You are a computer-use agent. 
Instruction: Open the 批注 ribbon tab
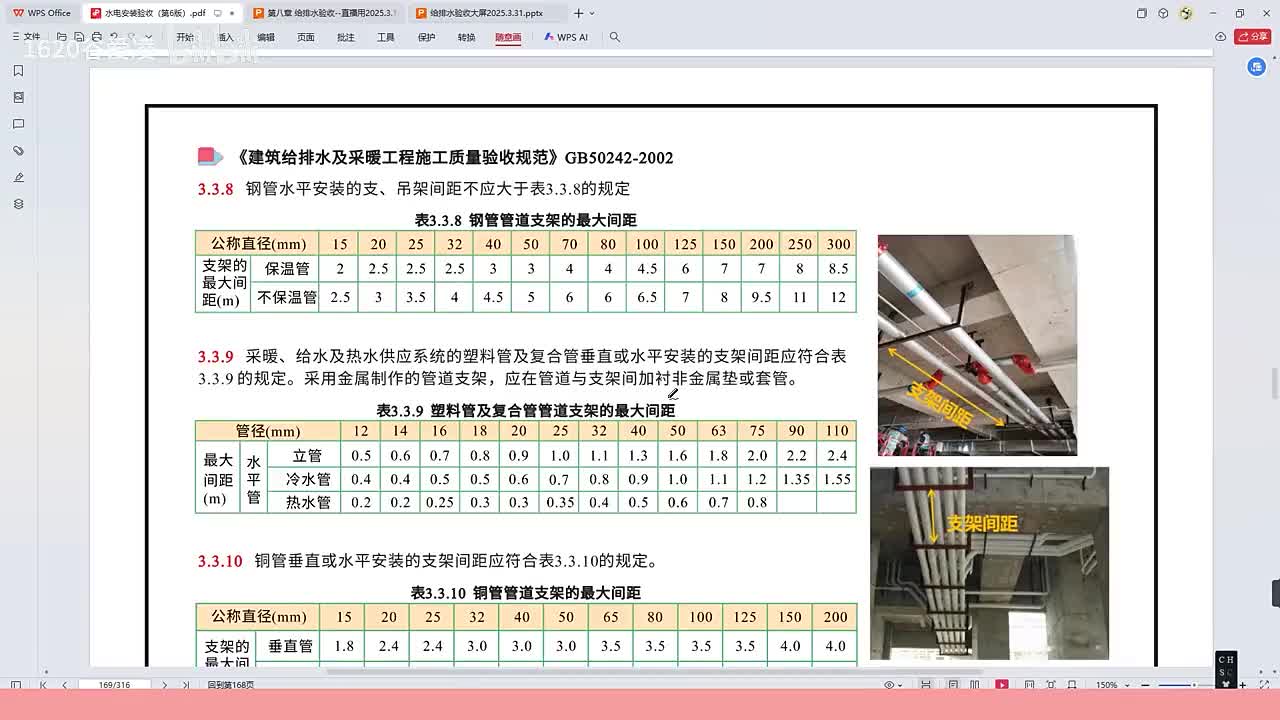click(346, 37)
